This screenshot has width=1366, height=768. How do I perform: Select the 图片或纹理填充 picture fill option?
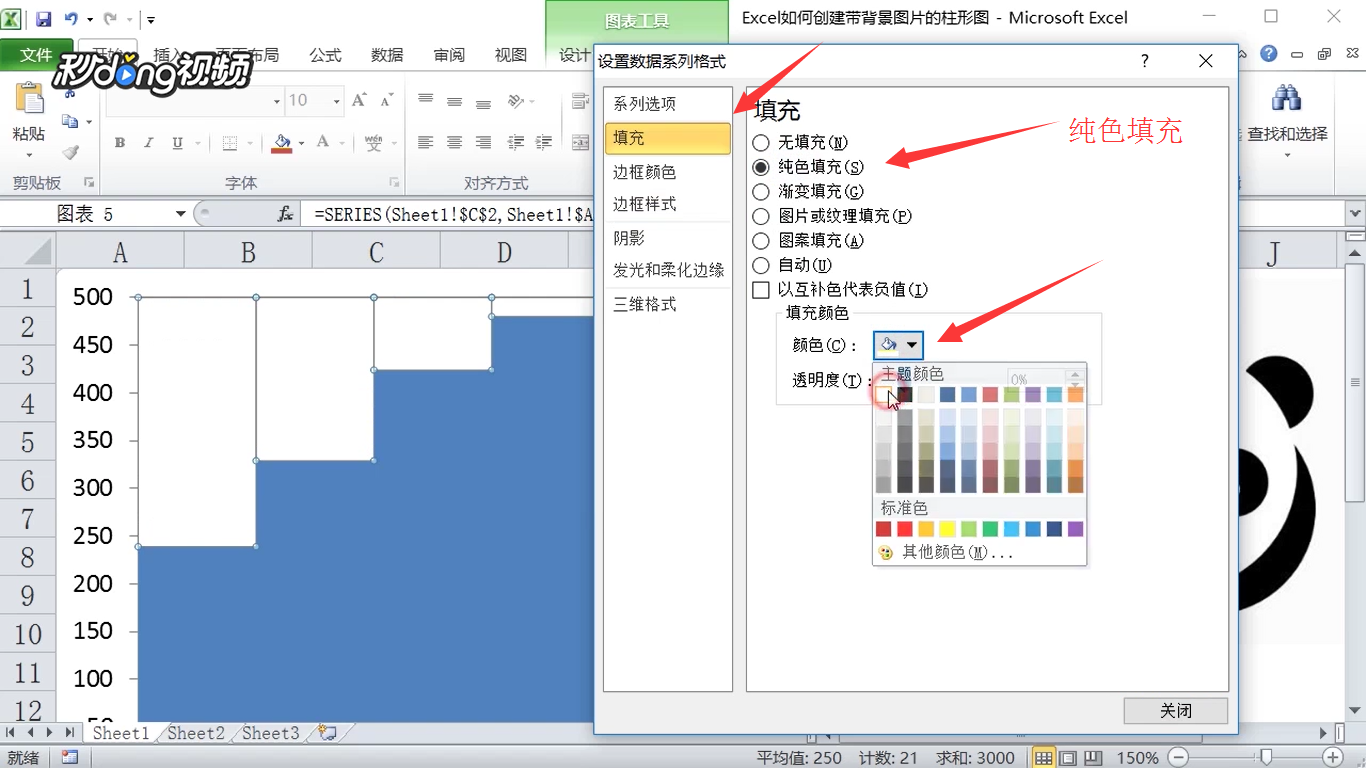coord(761,216)
